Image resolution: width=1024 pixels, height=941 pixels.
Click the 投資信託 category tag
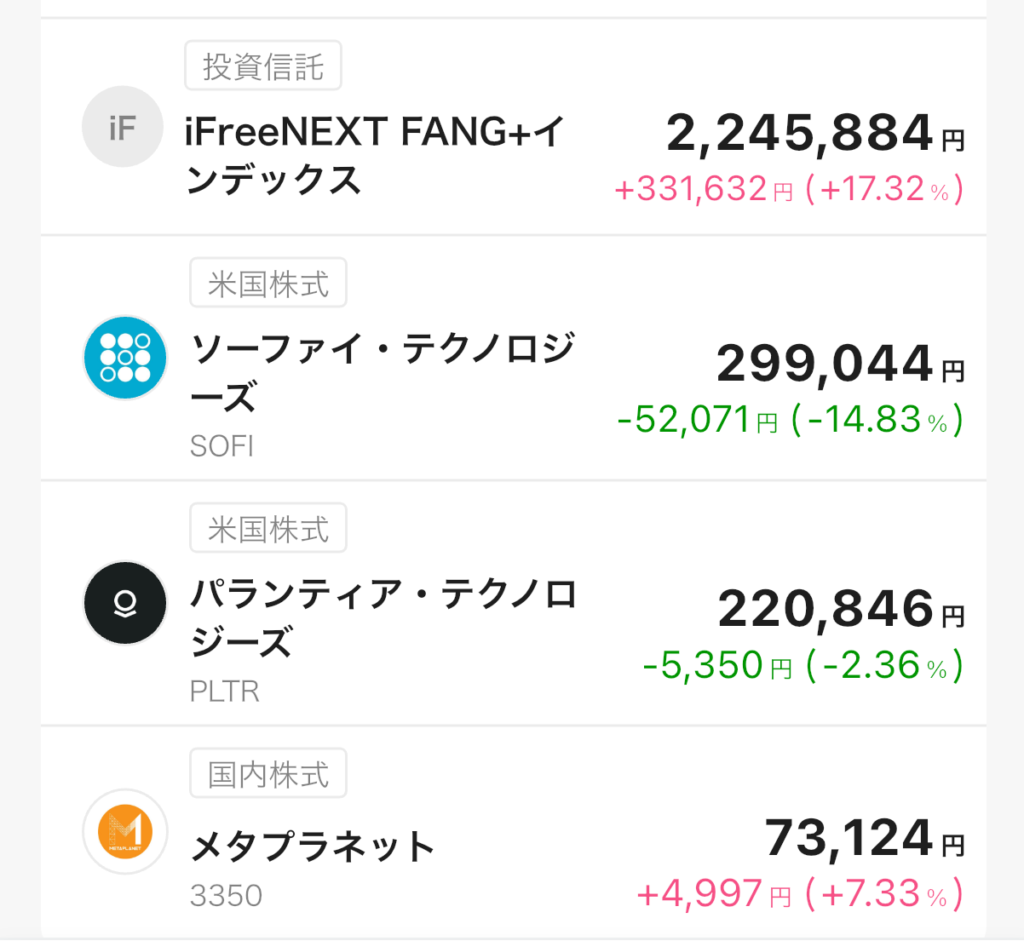tap(263, 67)
